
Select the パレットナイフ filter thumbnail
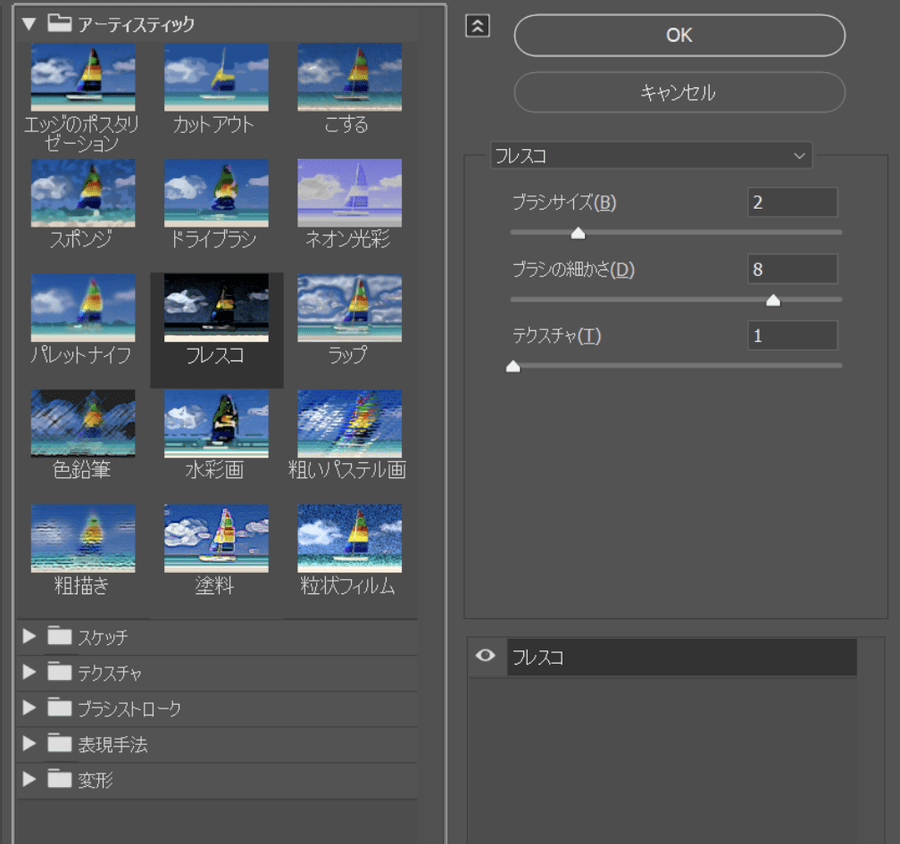click(x=83, y=308)
